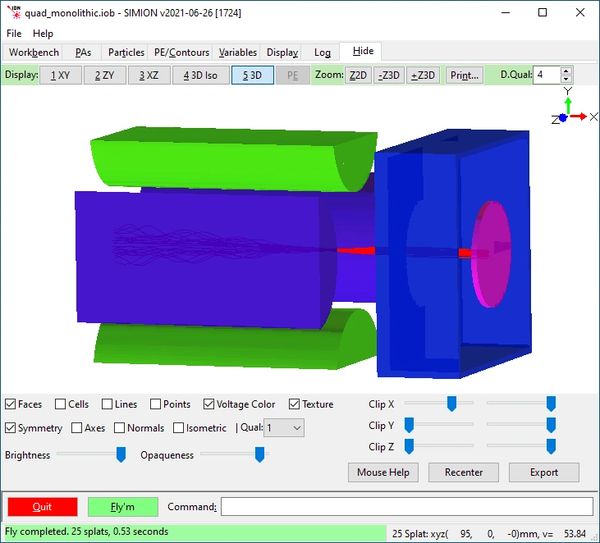
Task: Click the Clip Z right slider handle
Action: 551,447
